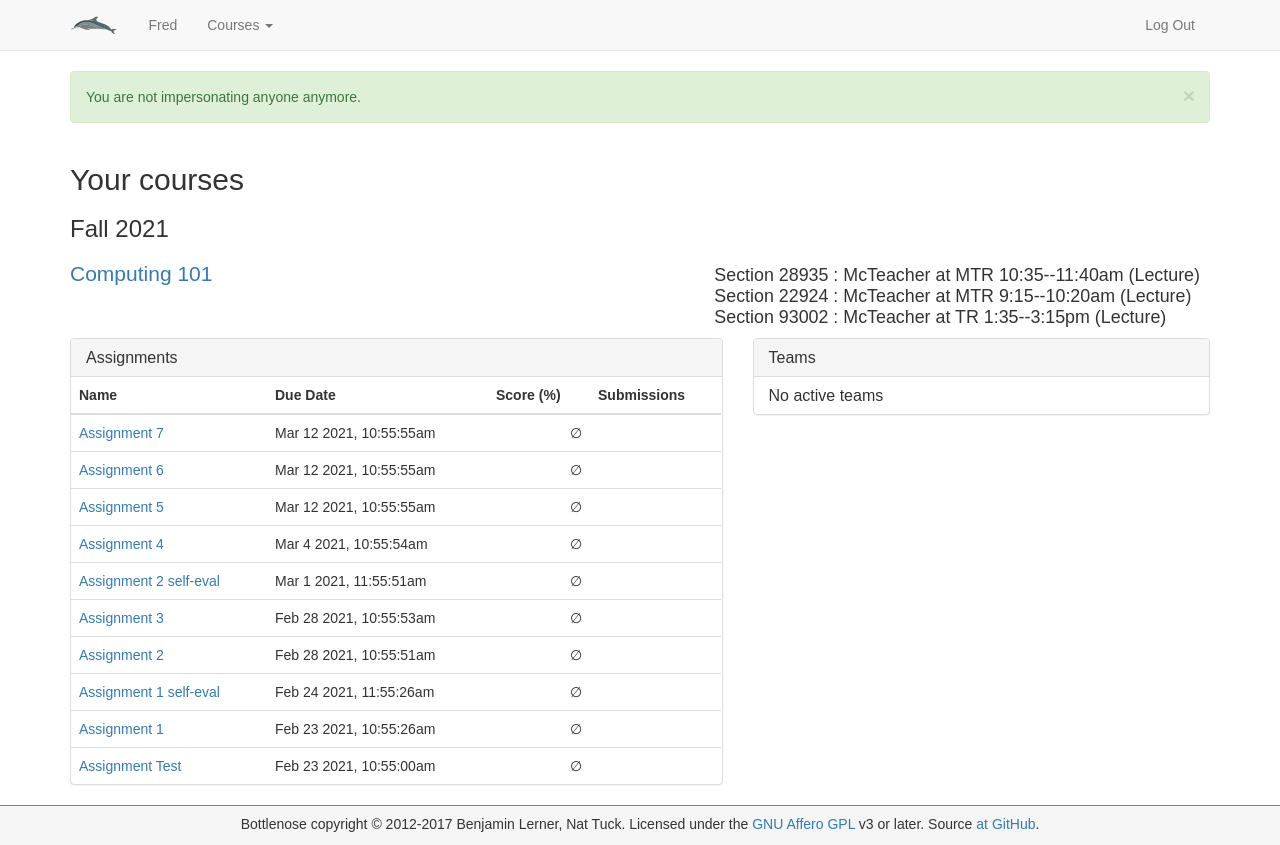Open Assignment 2 link
1280x845 pixels.
[121, 655]
